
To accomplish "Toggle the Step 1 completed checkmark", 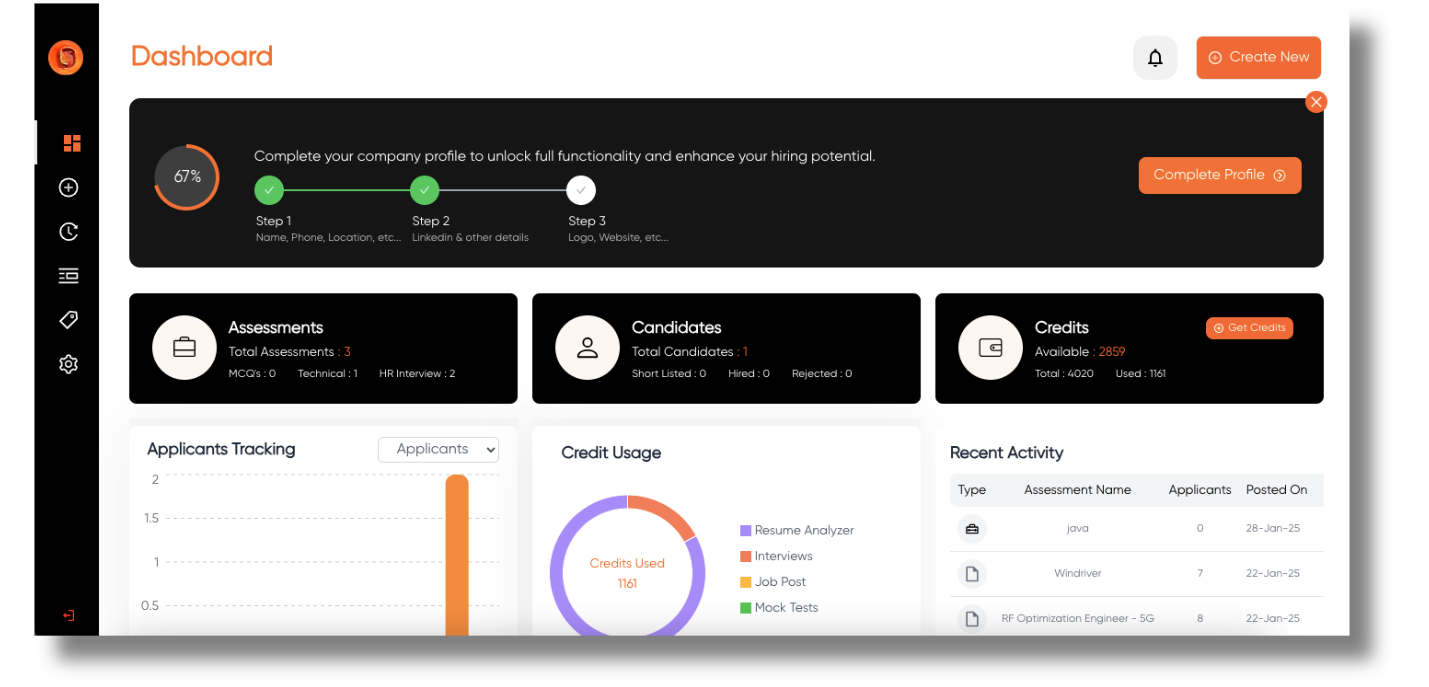I will (x=269, y=189).
